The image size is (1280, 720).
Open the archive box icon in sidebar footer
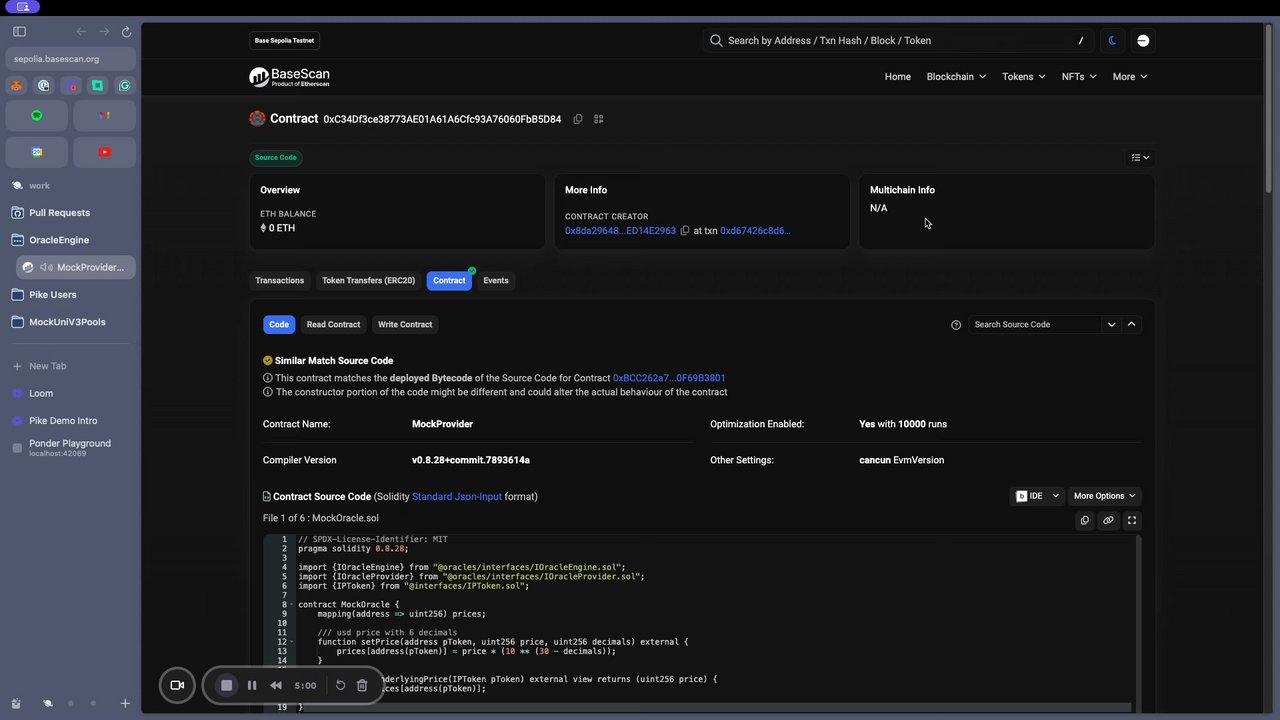(16, 704)
